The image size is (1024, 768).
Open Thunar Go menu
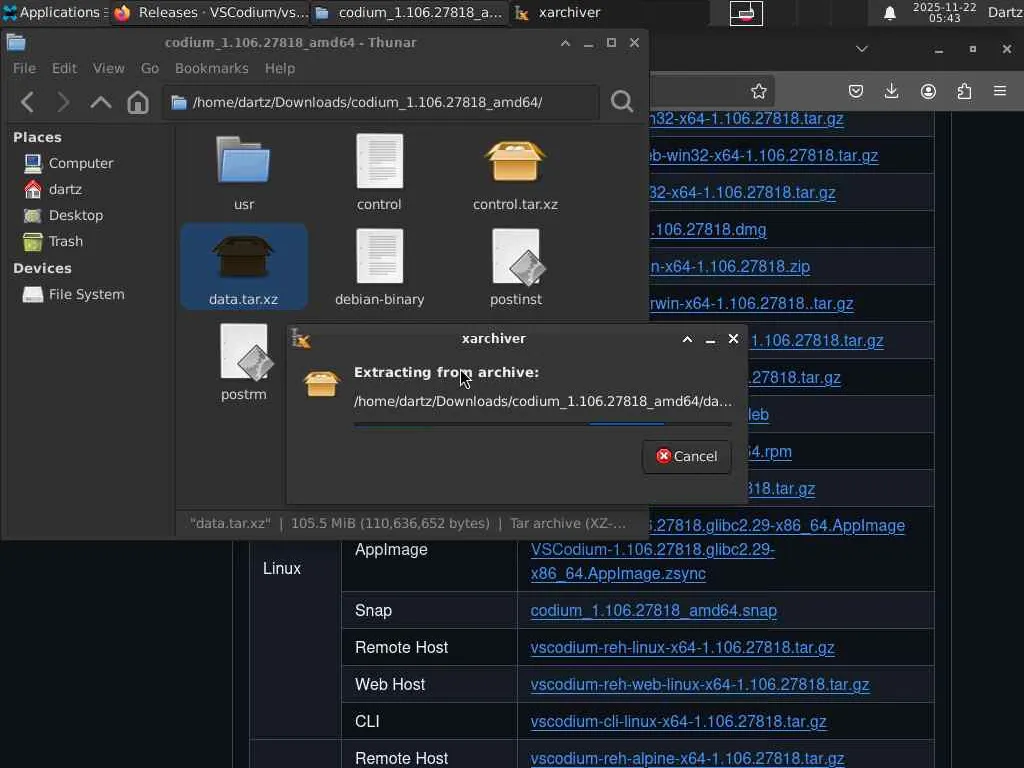pyautogui.click(x=150, y=69)
